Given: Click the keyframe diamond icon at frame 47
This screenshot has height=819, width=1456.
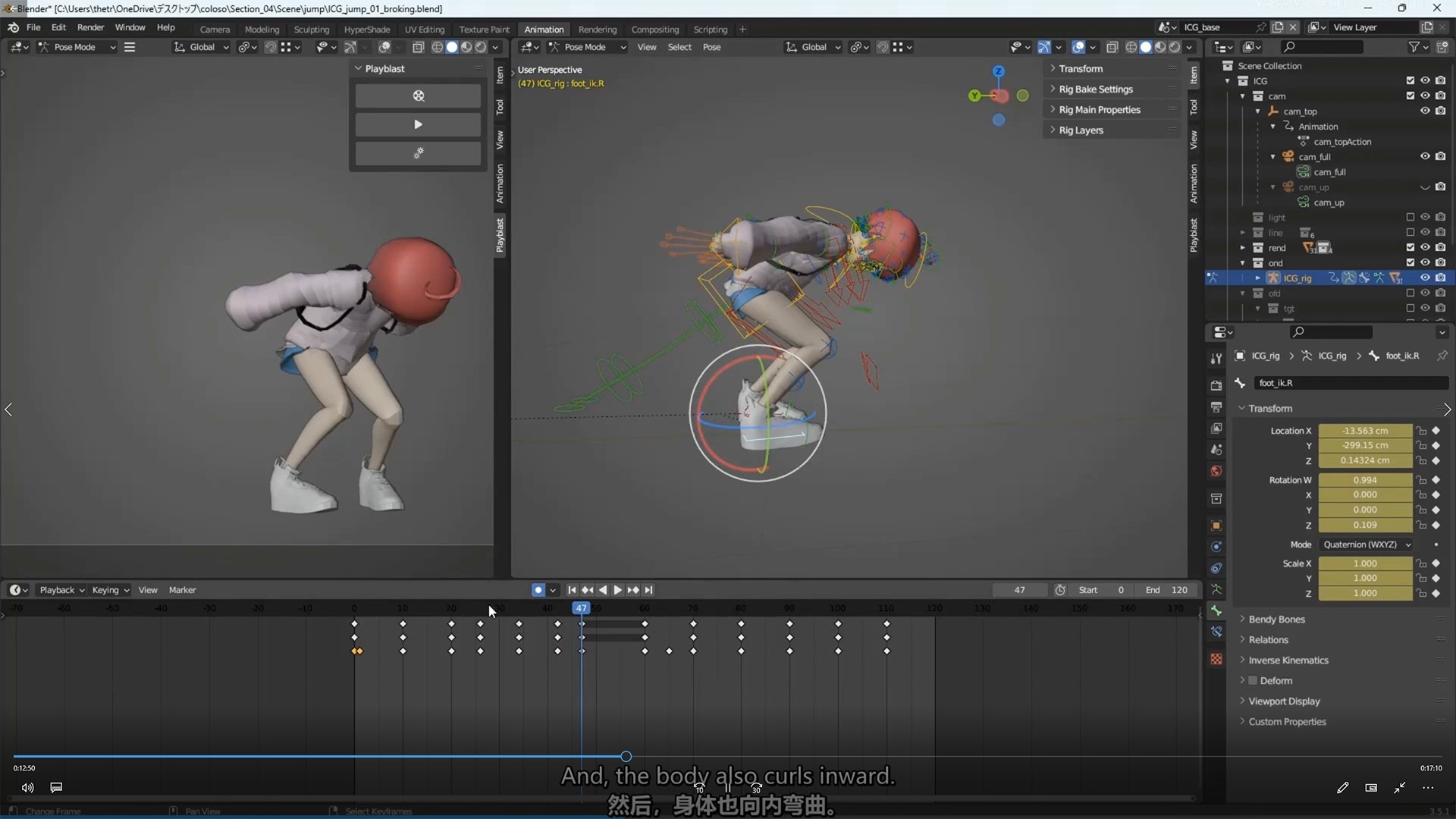Looking at the screenshot, I should click(x=582, y=624).
